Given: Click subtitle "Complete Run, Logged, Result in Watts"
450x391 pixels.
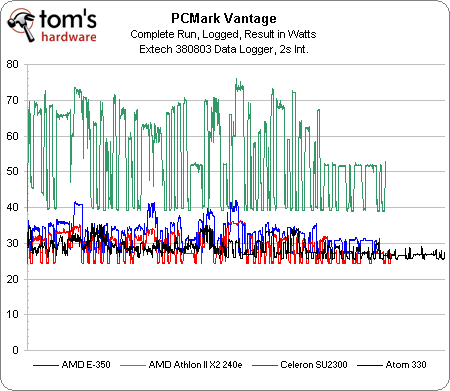Looking at the screenshot, I should [223, 34].
